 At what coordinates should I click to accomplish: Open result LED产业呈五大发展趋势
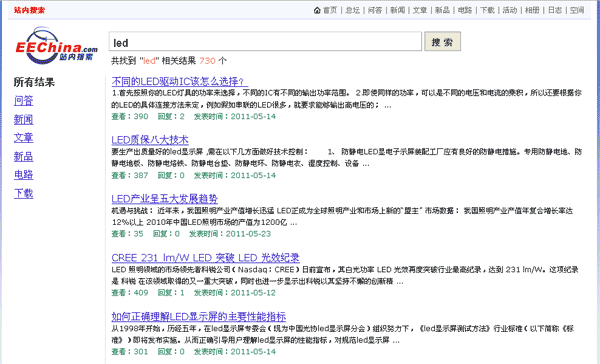165,199
